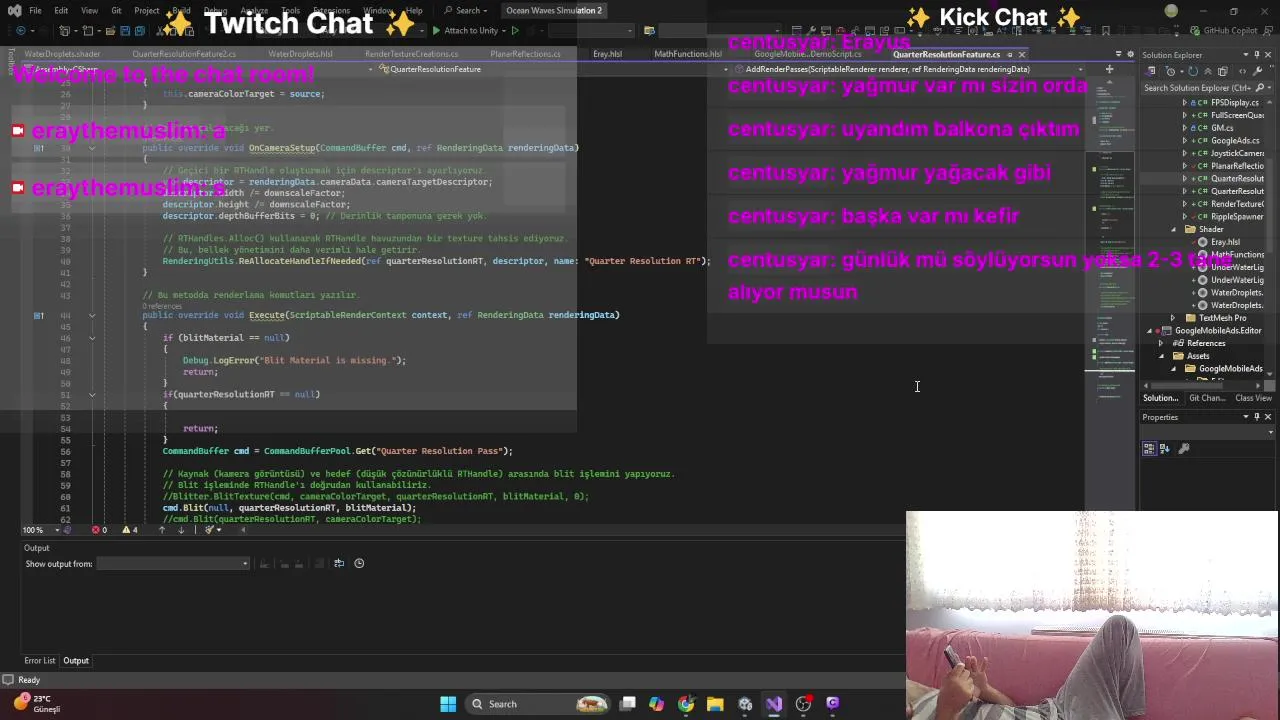Click the Attach to Unity play icon

[x=436, y=30]
